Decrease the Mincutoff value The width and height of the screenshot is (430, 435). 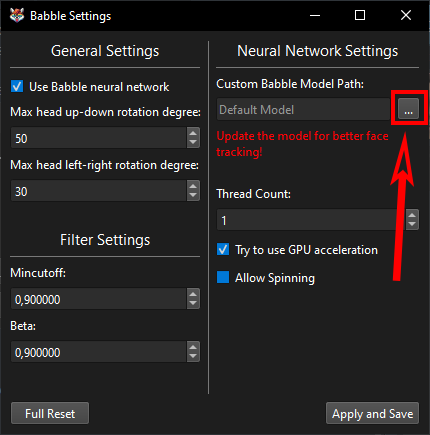193,303
